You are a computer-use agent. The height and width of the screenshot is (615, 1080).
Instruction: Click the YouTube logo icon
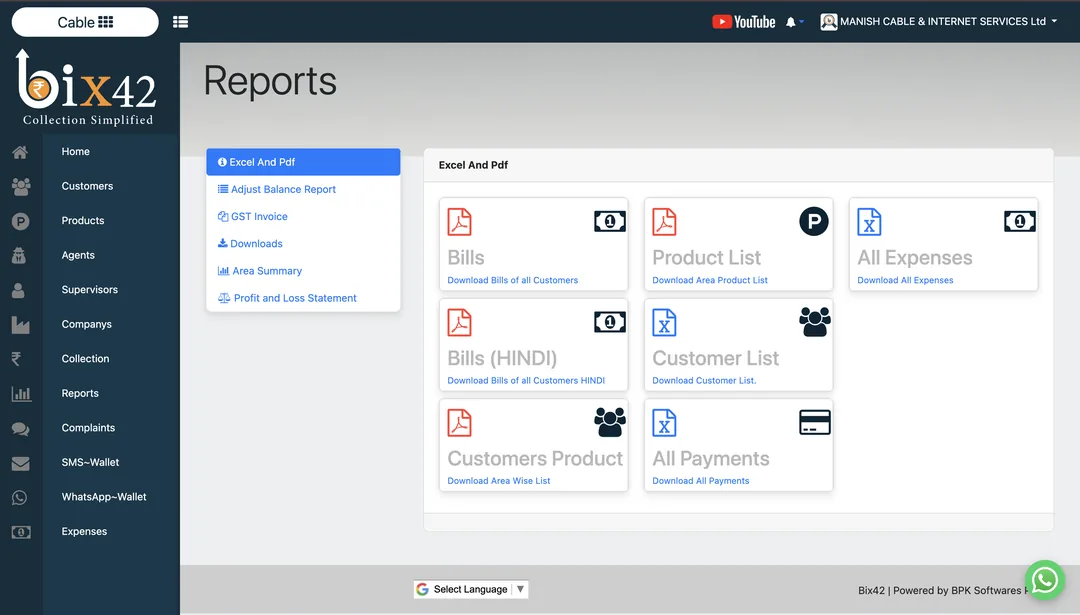click(743, 22)
